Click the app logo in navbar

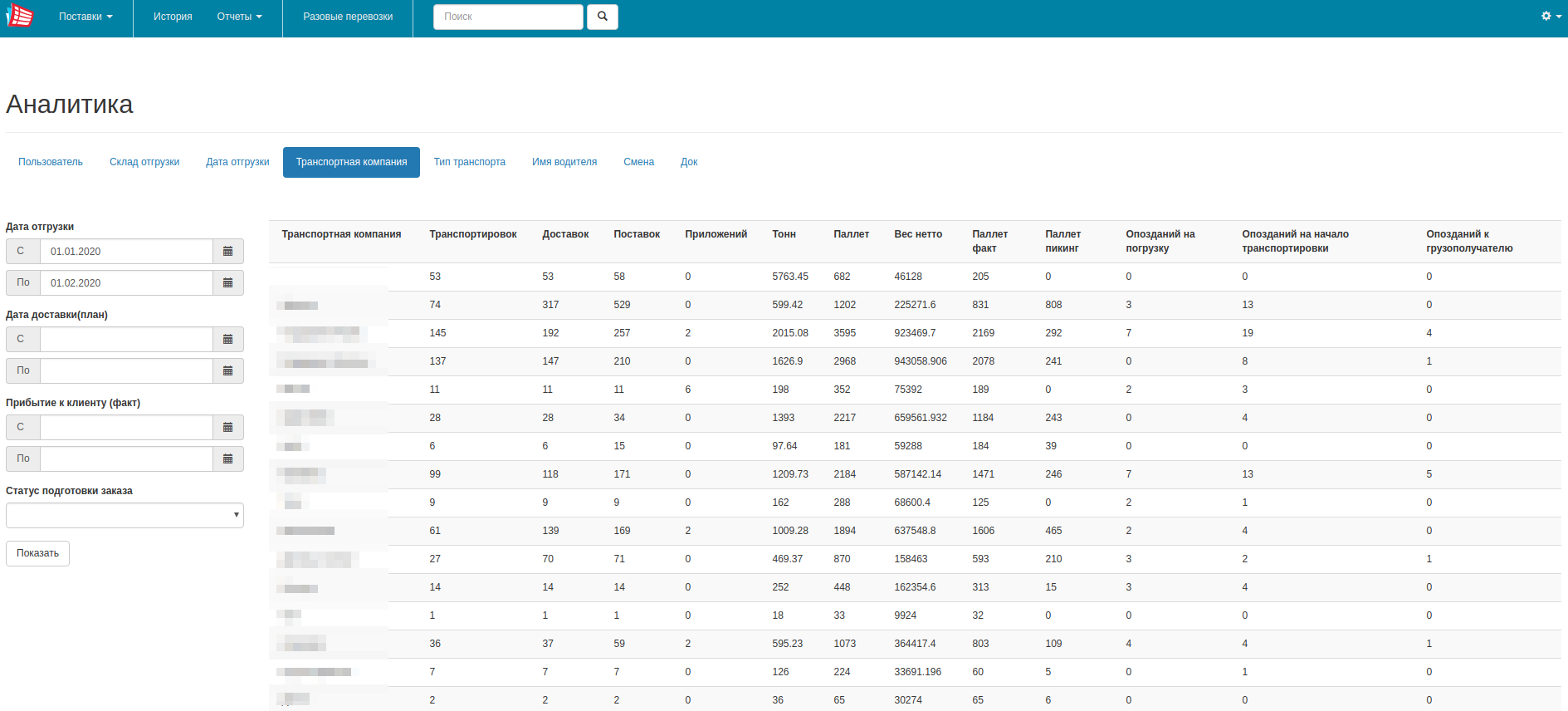(19, 16)
